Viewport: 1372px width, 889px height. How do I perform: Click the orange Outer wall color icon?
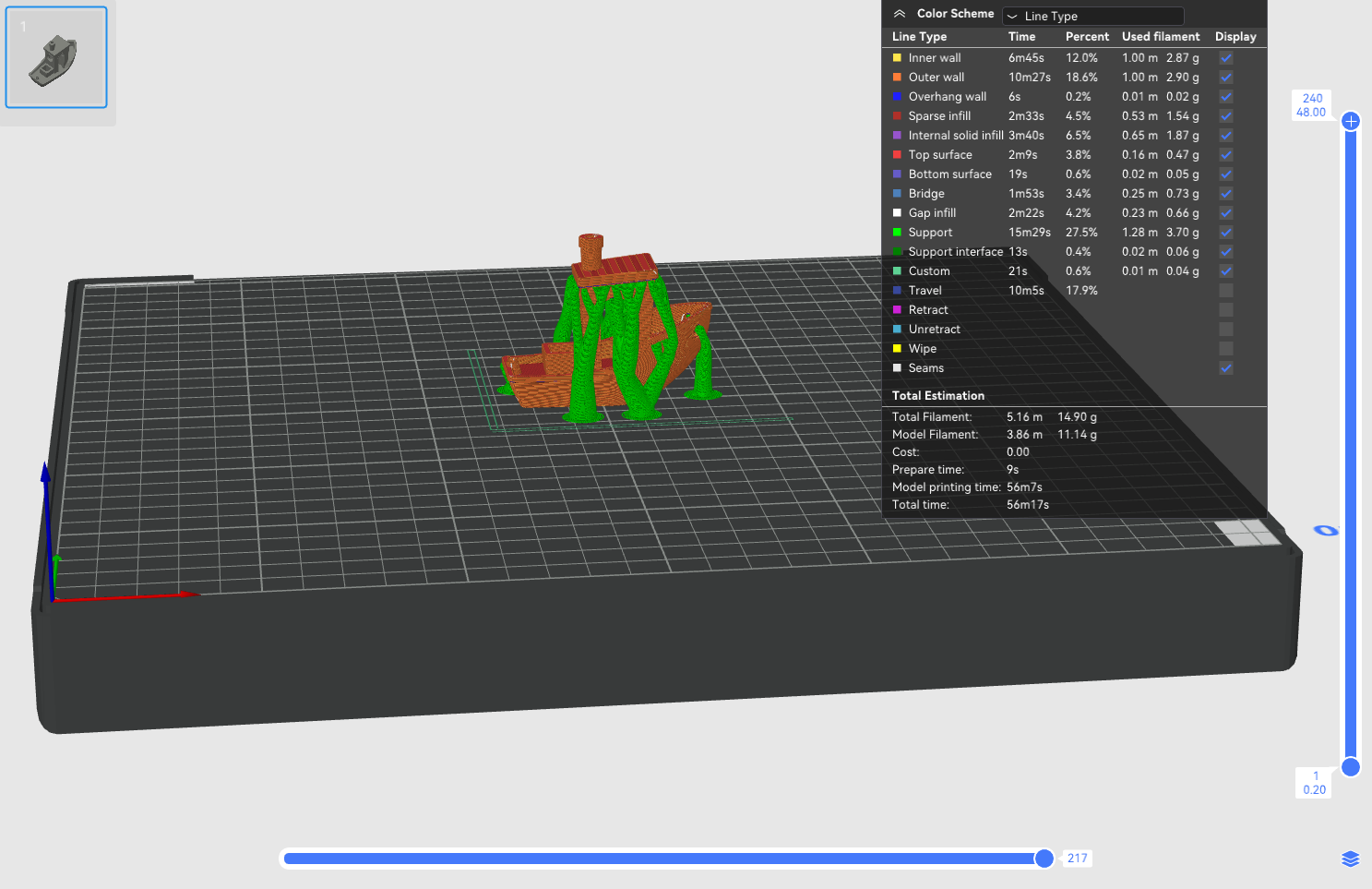(897, 78)
